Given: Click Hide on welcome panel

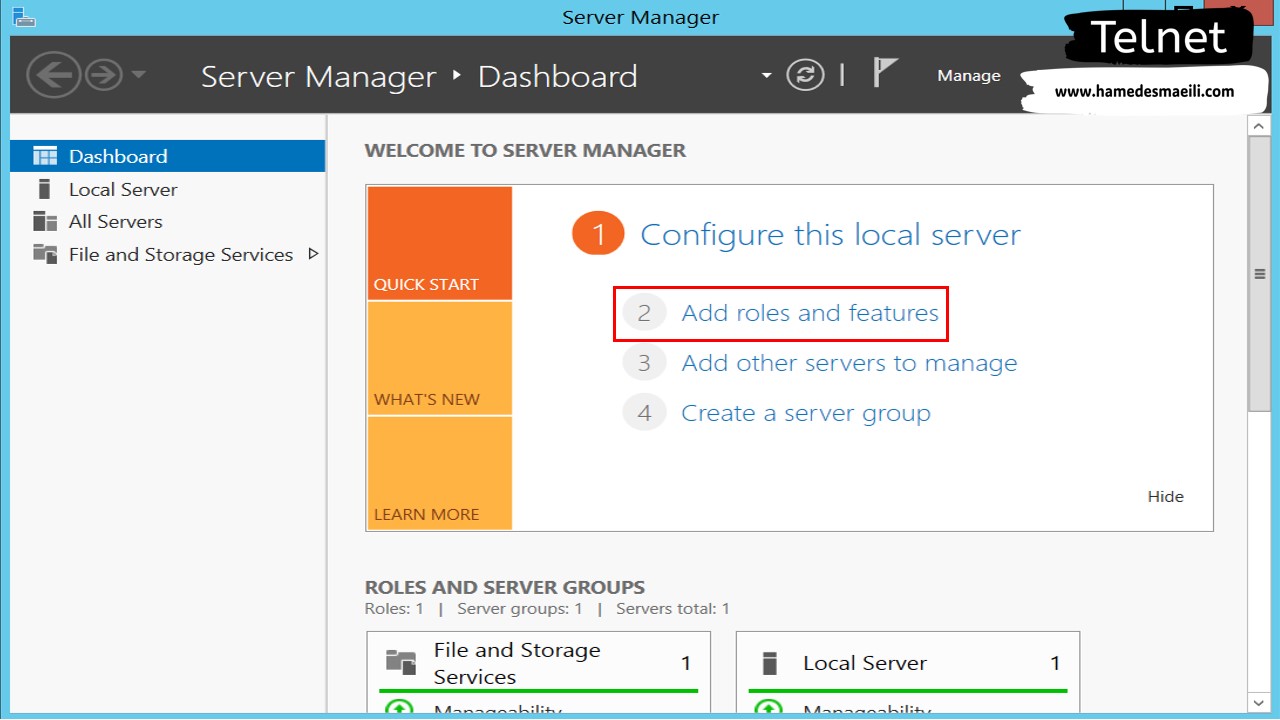Looking at the screenshot, I should tap(1165, 496).
